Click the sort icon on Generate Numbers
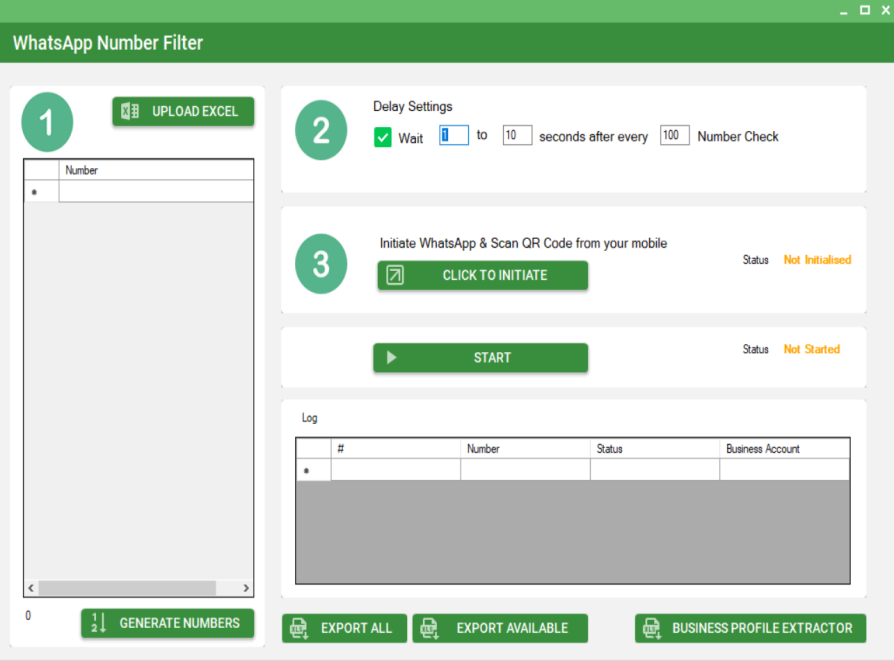This screenshot has width=894, height=661. 99,623
